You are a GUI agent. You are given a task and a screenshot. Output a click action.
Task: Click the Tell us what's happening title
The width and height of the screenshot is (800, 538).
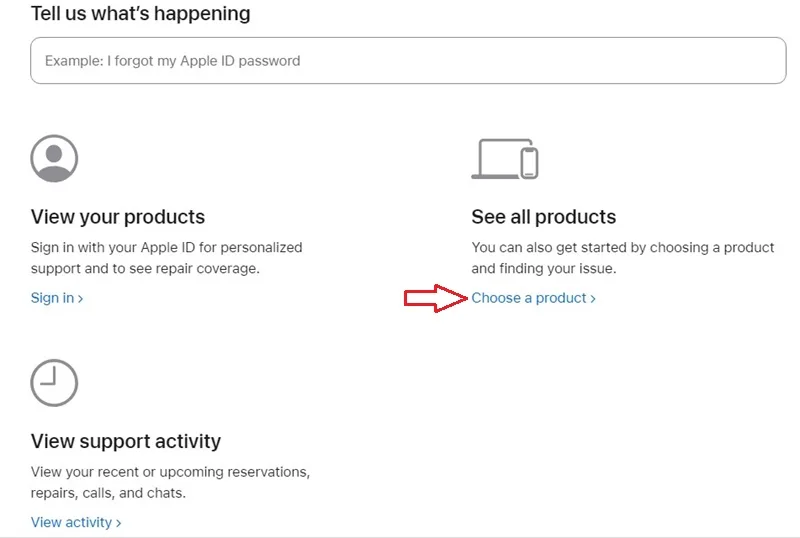click(x=140, y=13)
